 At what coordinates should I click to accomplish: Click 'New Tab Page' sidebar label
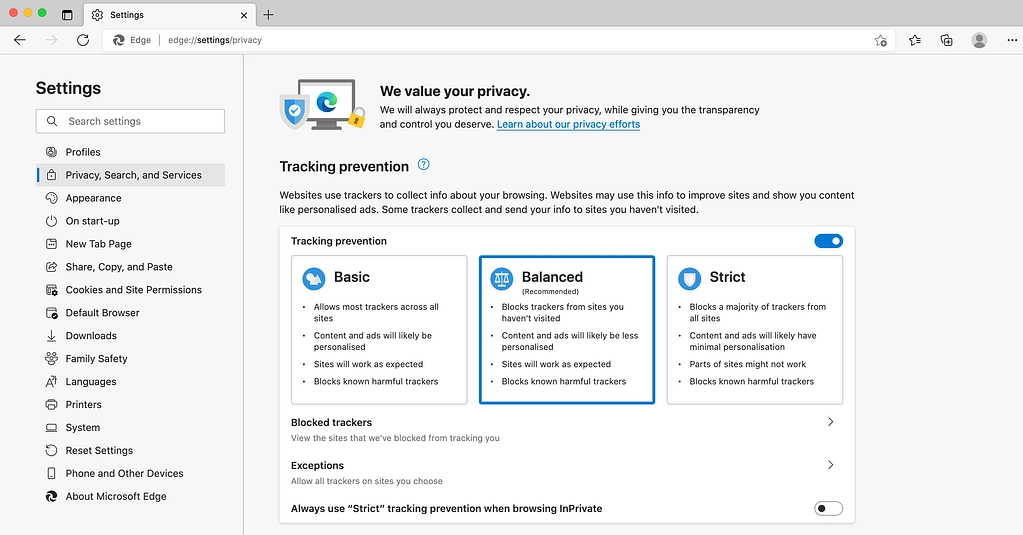tap(99, 244)
